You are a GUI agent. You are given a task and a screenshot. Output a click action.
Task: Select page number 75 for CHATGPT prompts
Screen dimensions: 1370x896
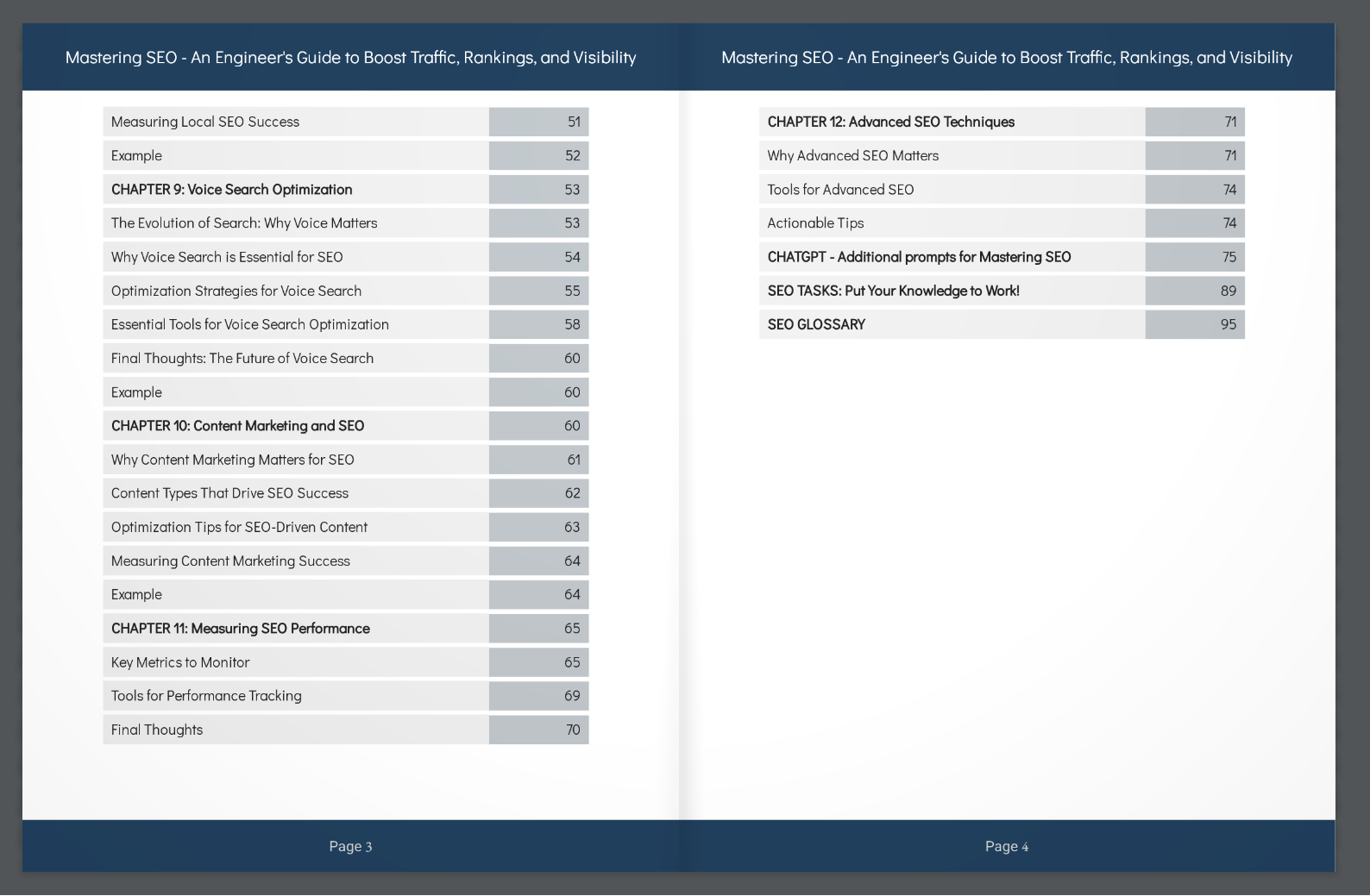pos(1229,257)
